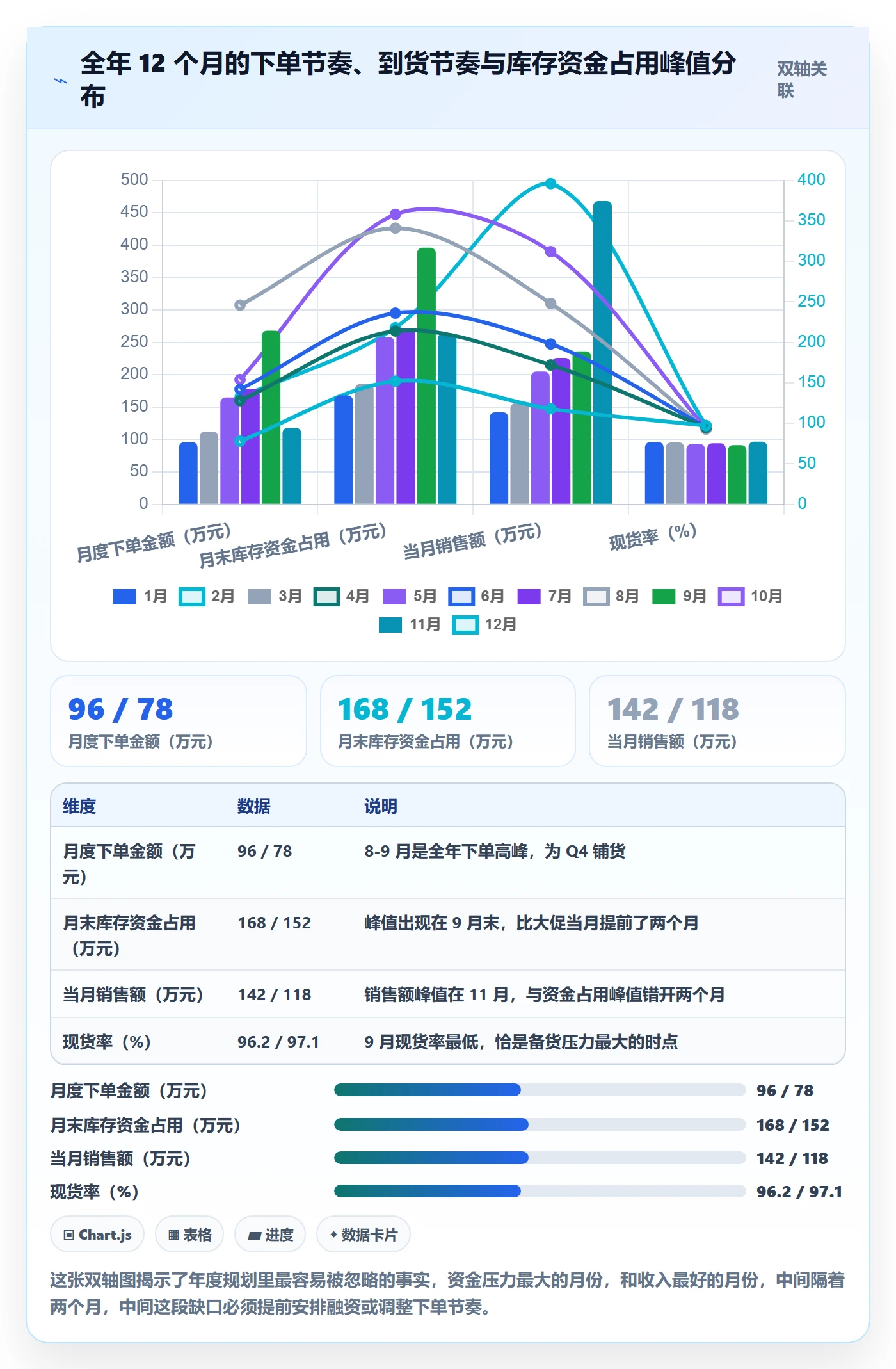The image size is (896, 1369).
Task: Click text '9 月现货率最低，恰是备货压力最大的时点'
Action: (521, 1042)
